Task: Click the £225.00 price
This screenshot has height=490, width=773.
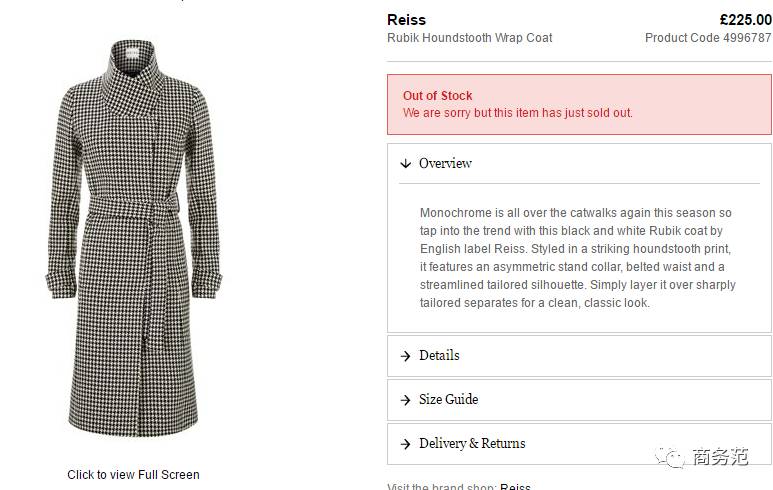Action: coord(745,20)
